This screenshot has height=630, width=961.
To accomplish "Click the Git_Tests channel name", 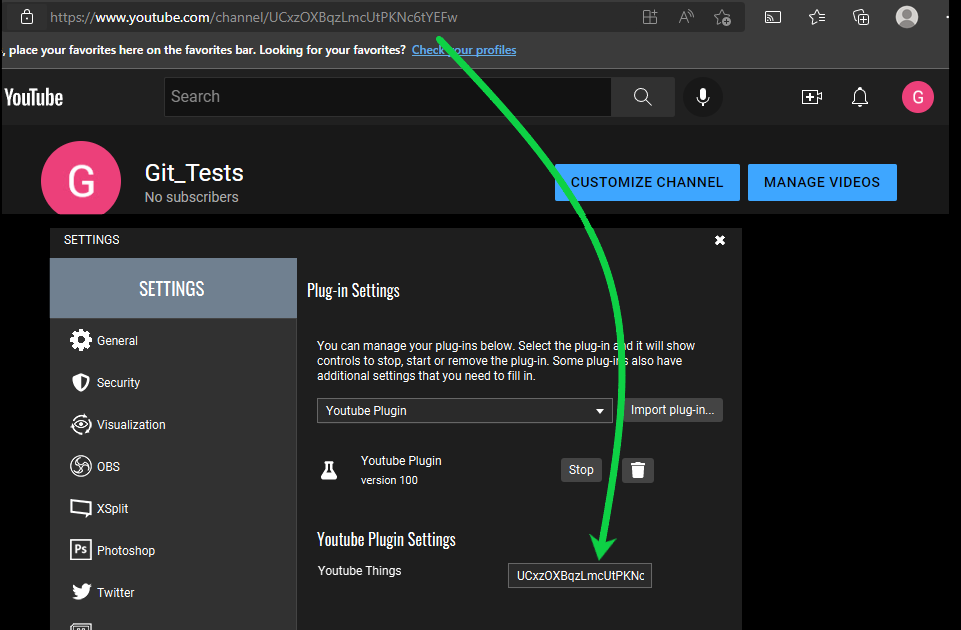I will [194, 173].
